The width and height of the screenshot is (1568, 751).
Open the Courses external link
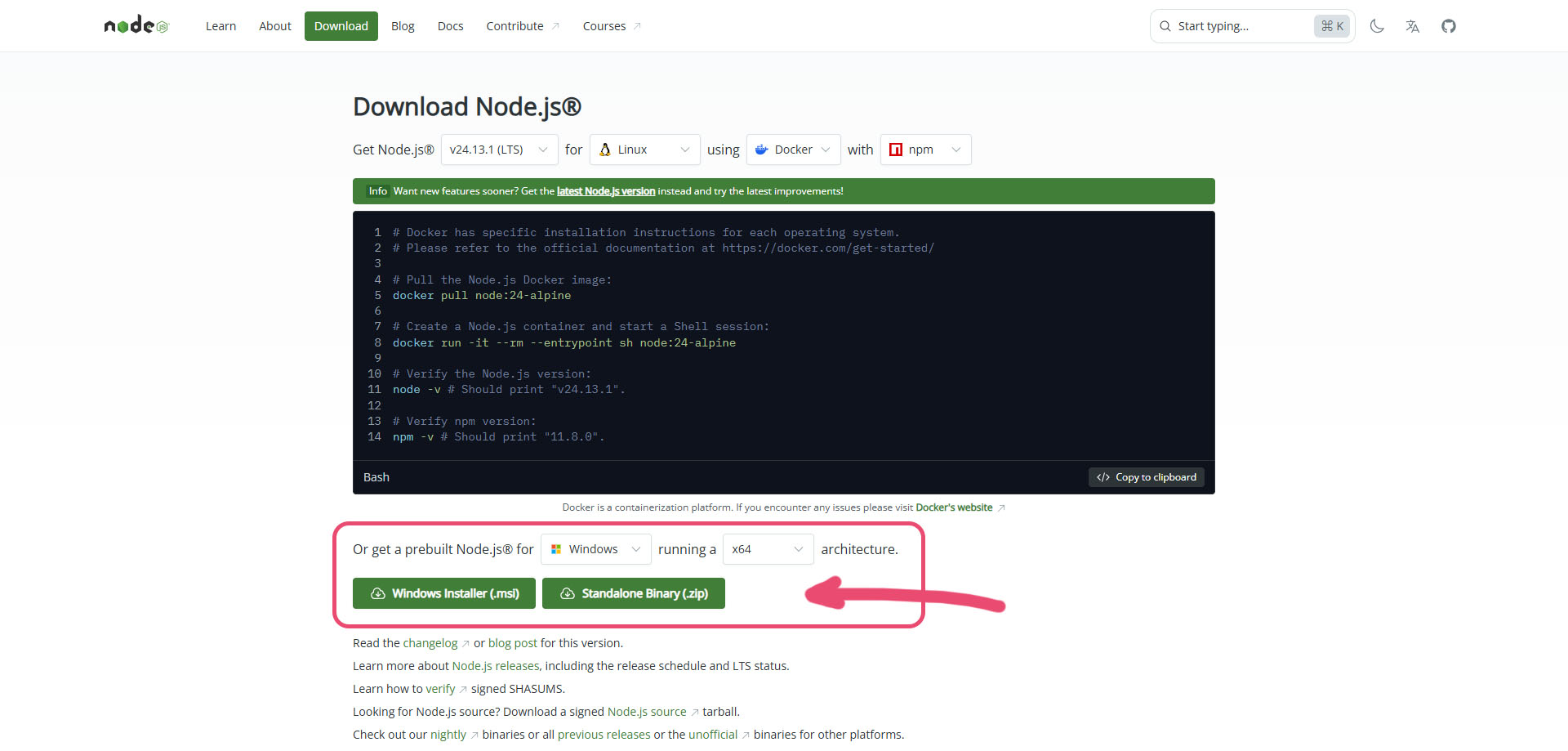612,26
